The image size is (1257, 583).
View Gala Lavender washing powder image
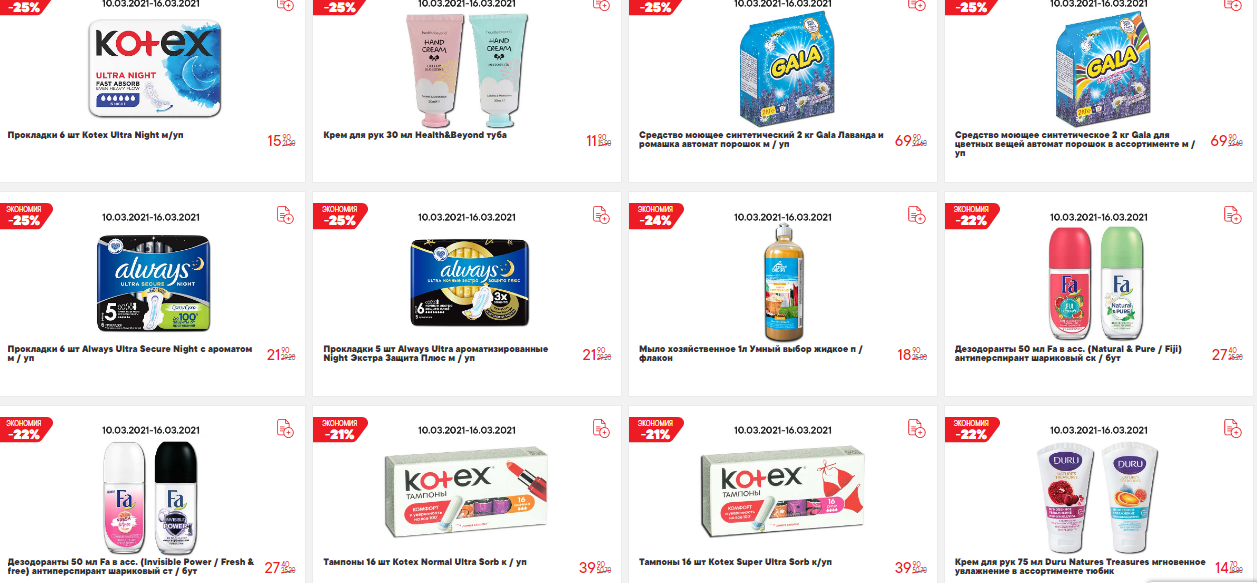pos(784,67)
